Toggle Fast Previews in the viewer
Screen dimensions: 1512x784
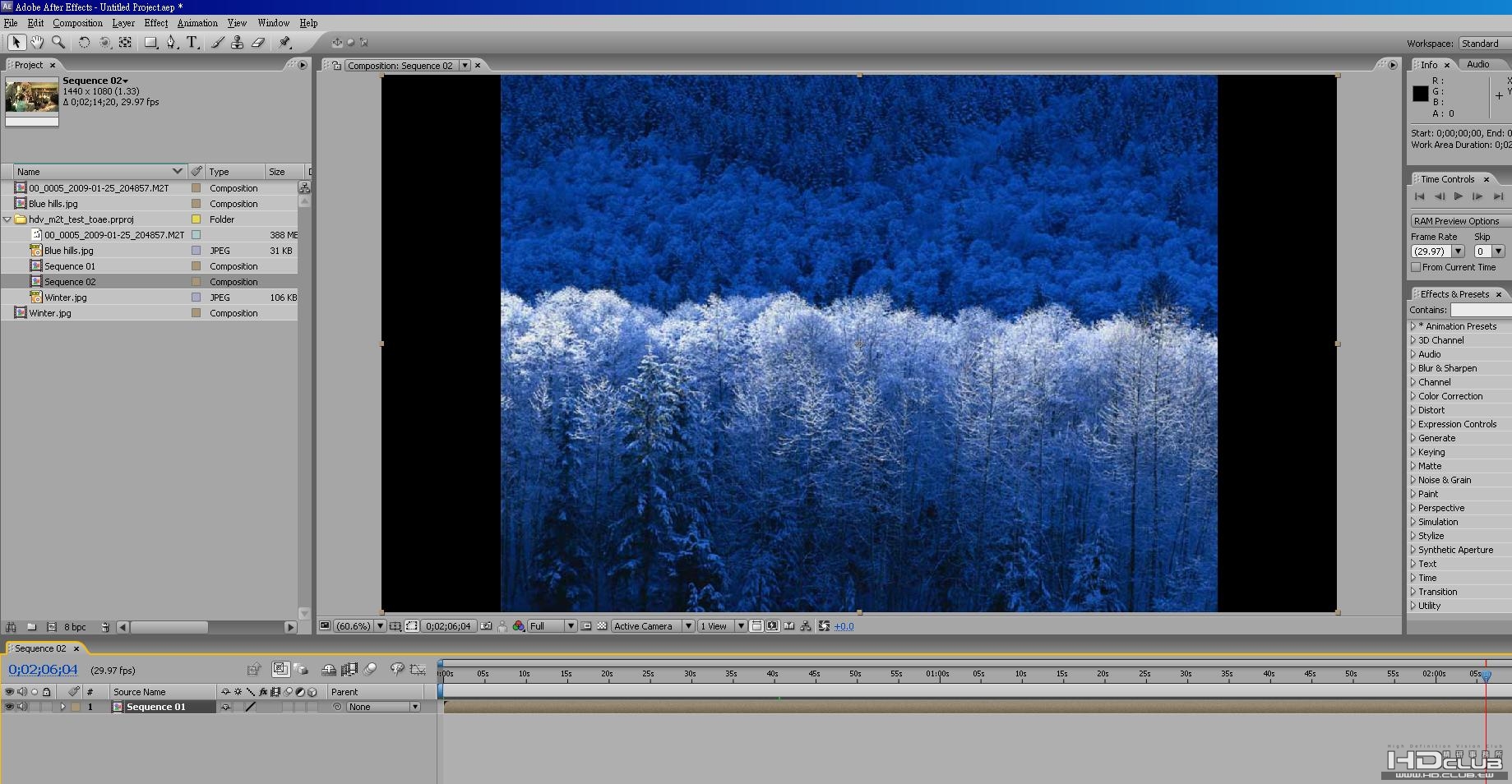[773, 626]
